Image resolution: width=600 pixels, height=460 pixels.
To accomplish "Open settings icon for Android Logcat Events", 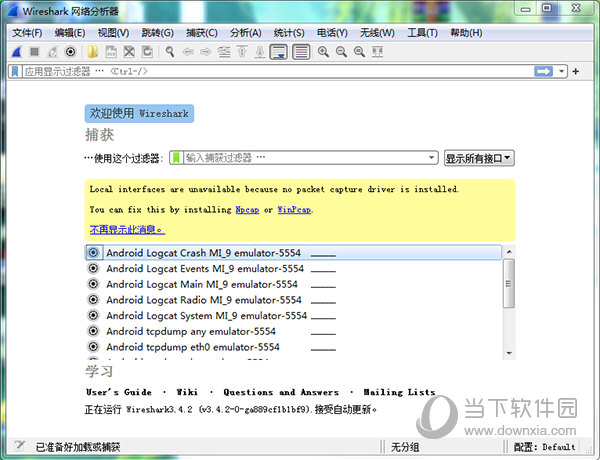I will 93,268.
